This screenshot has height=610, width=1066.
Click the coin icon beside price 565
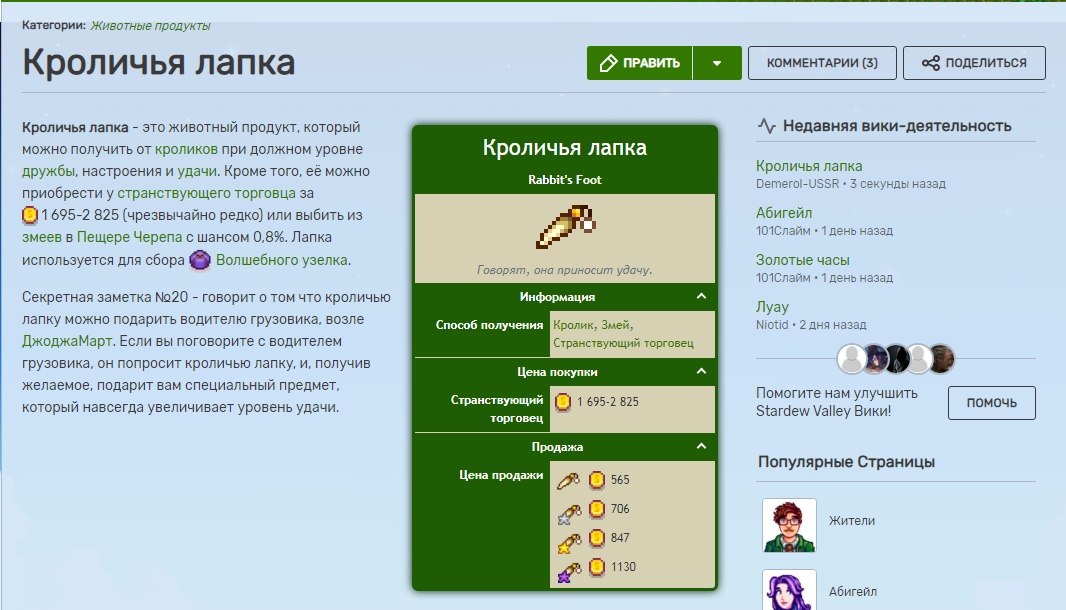tap(596, 480)
